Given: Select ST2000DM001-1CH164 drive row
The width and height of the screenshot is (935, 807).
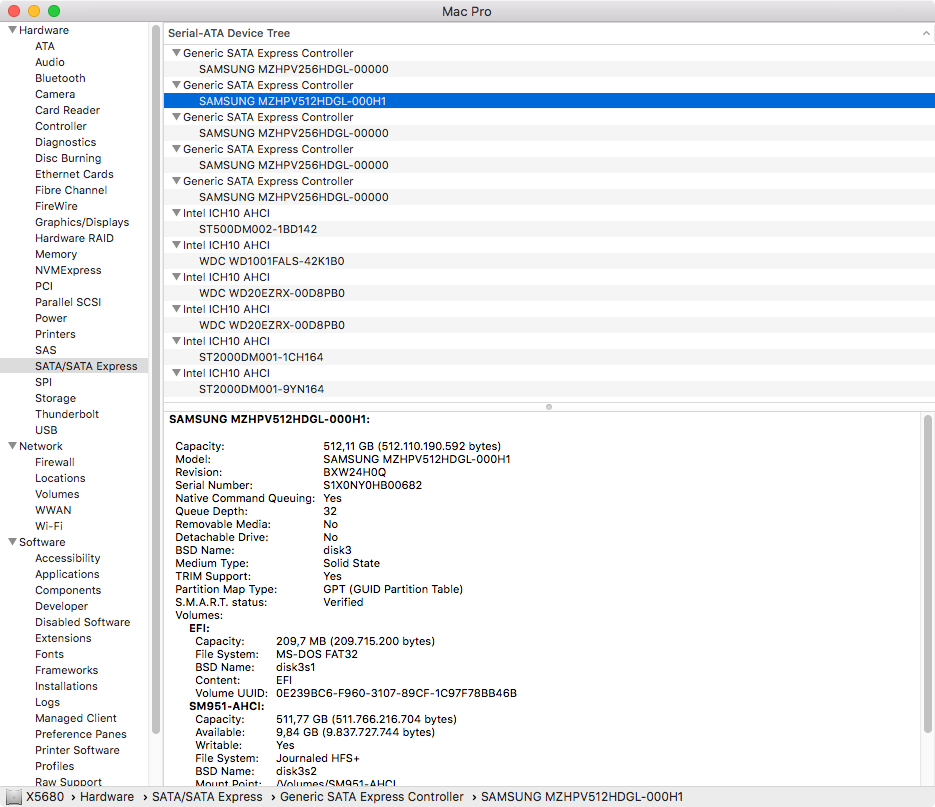Looking at the screenshot, I should point(549,357).
